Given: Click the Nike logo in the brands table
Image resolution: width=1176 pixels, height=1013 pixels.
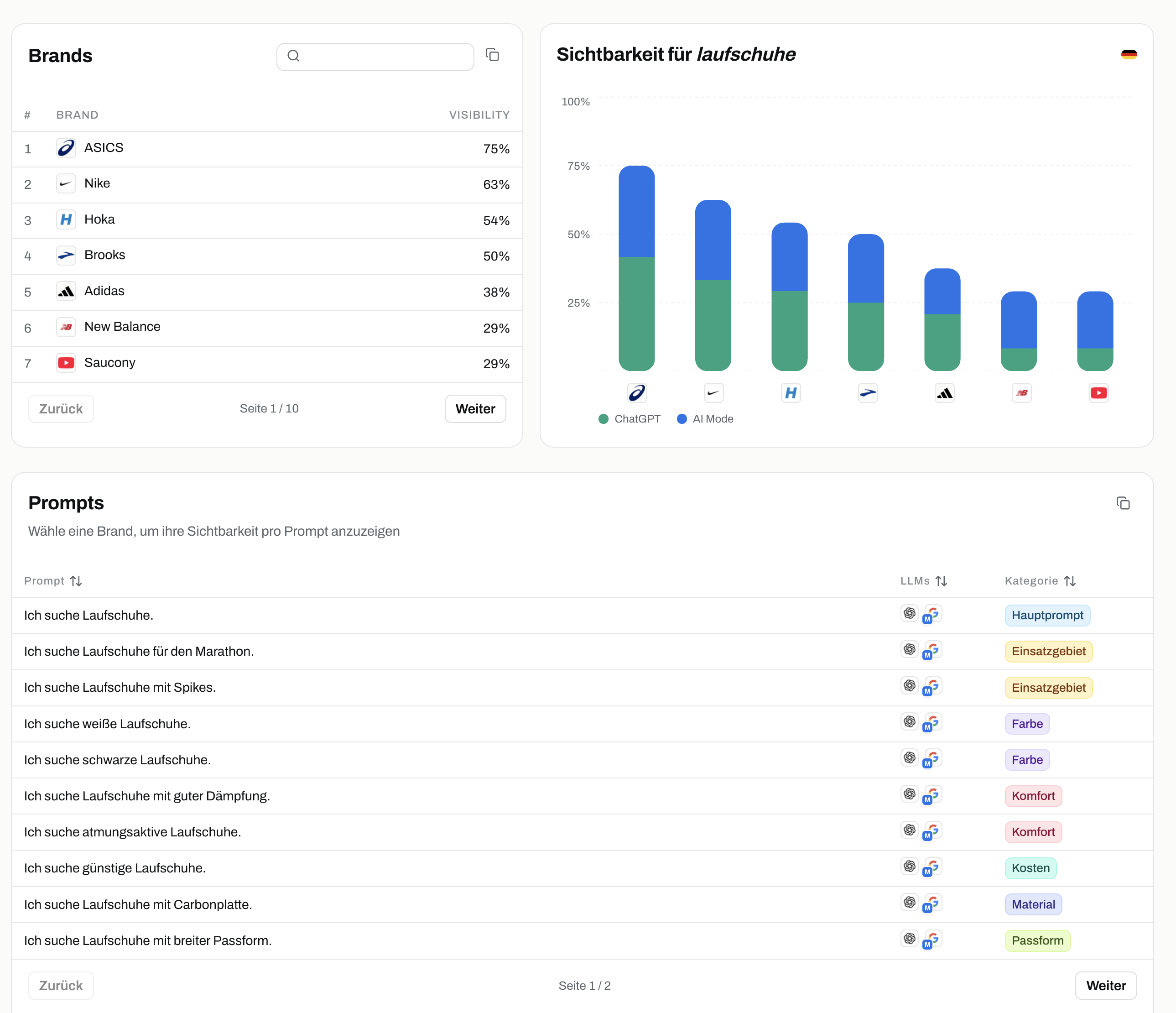Looking at the screenshot, I should click(66, 184).
